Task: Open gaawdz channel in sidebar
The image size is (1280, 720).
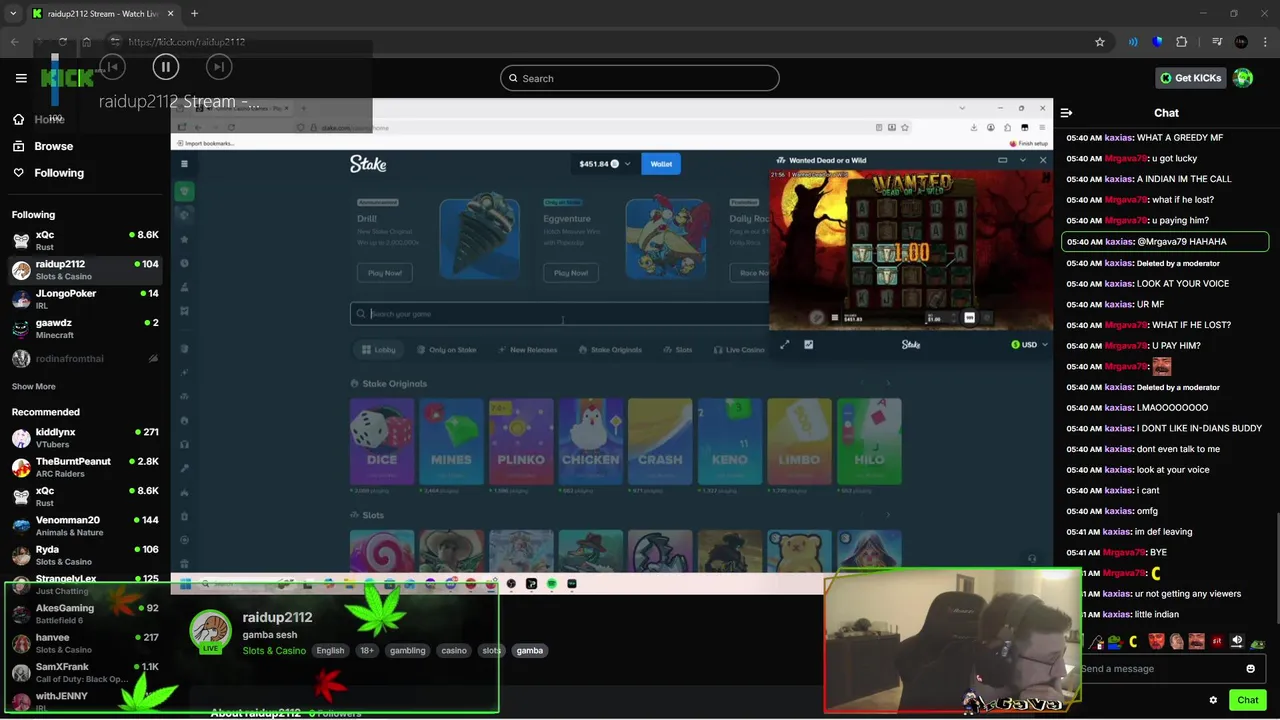Action: click(x=85, y=328)
